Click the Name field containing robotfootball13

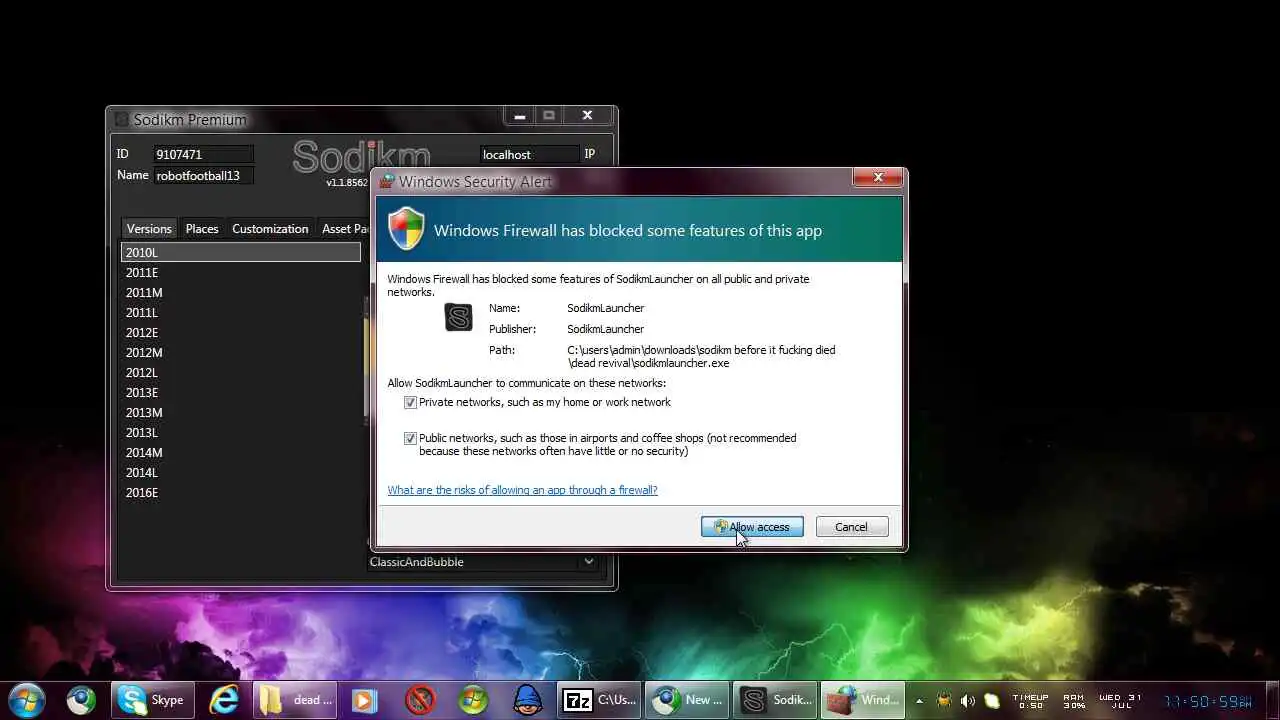pyautogui.click(x=203, y=175)
